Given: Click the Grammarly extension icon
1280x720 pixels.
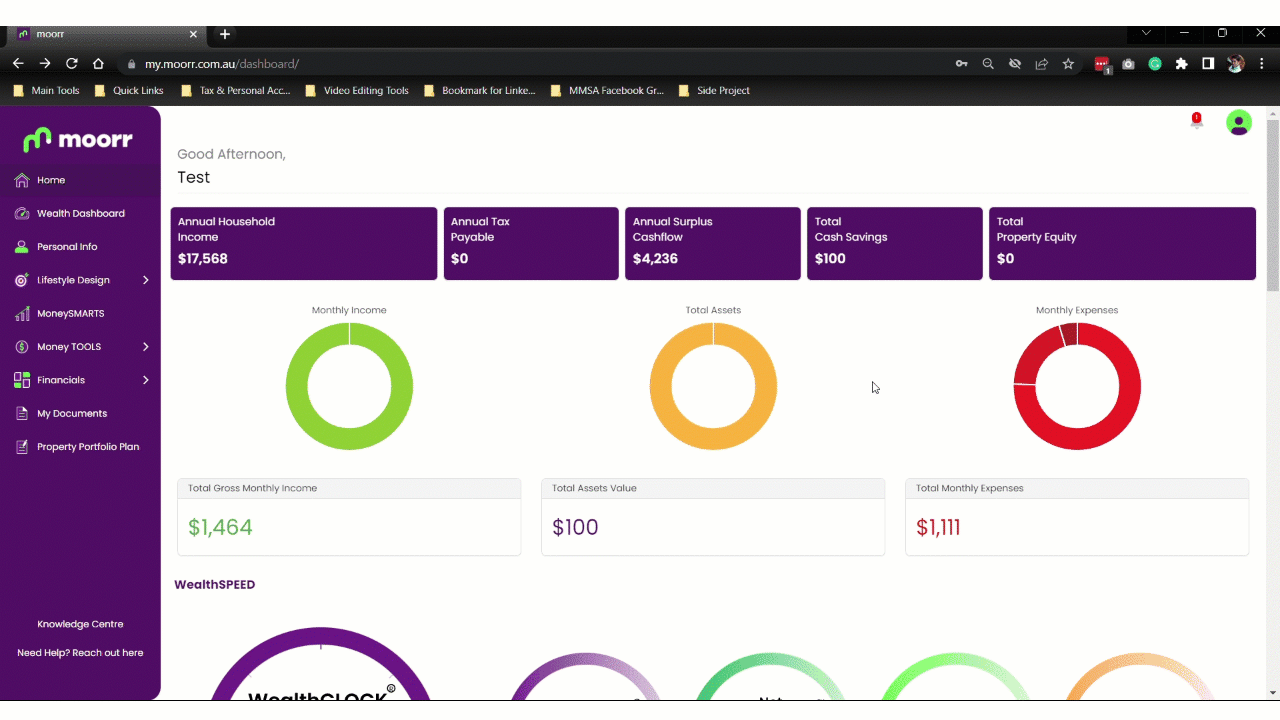Looking at the screenshot, I should click(x=1155, y=64).
